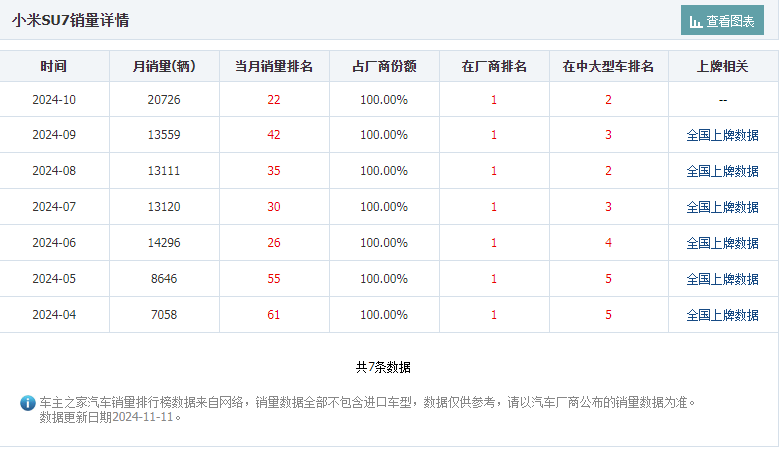Click the 月销量(辆) column header
Viewport: 781px width, 450px height.
164,66
